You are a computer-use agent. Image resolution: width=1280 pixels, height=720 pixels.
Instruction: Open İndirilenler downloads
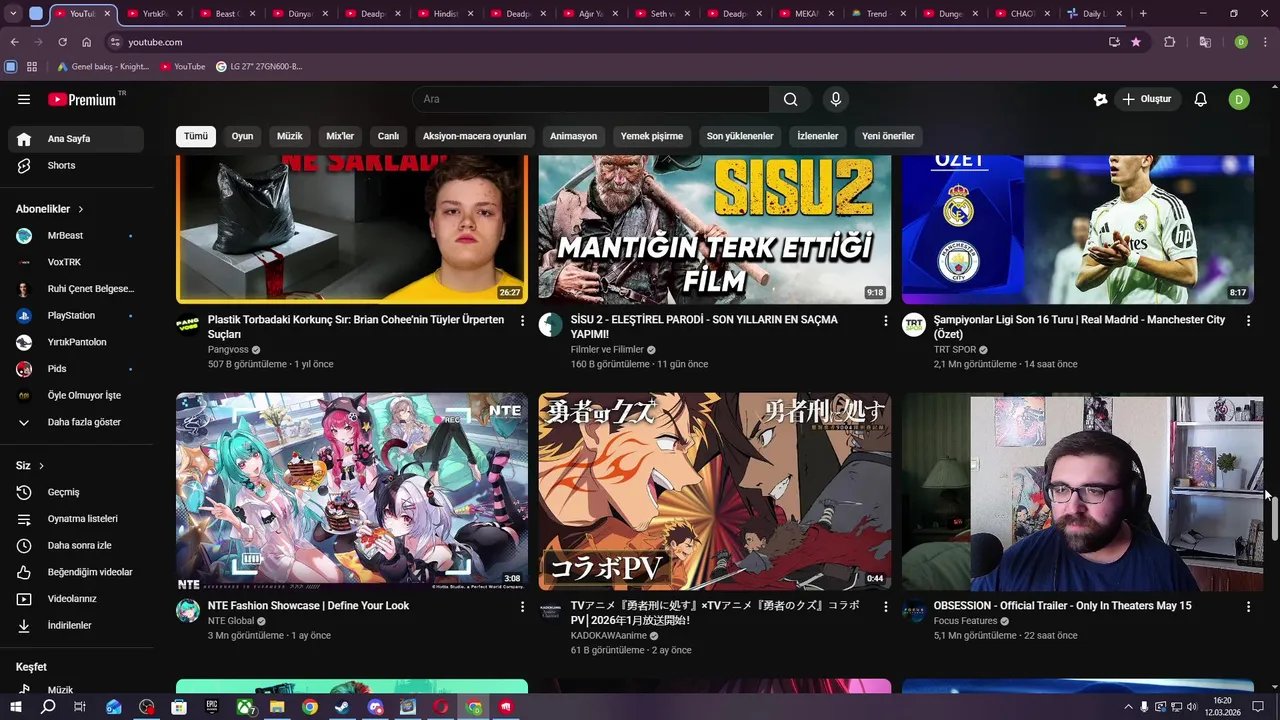[76, 625]
